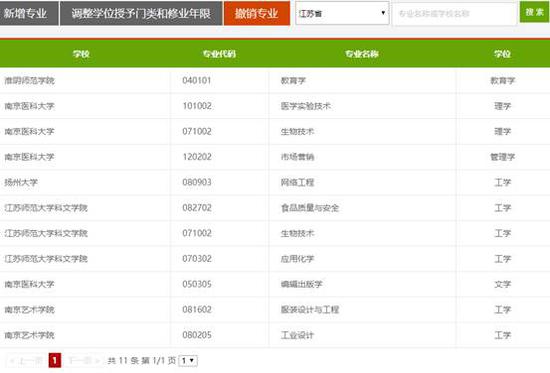Select the 应用化学 major name
This screenshot has width=550, height=373.
coord(297,259)
